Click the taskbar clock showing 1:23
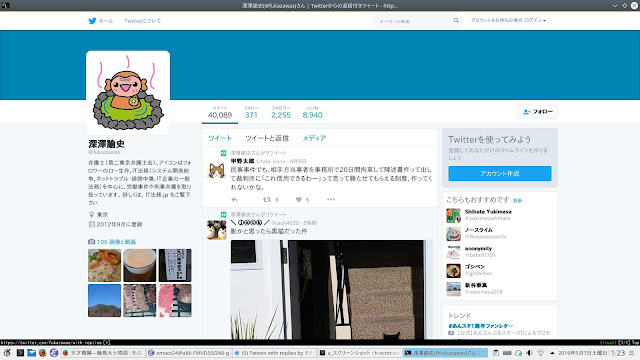Image resolution: width=640 pixels, height=360 pixels. (x=618, y=353)
